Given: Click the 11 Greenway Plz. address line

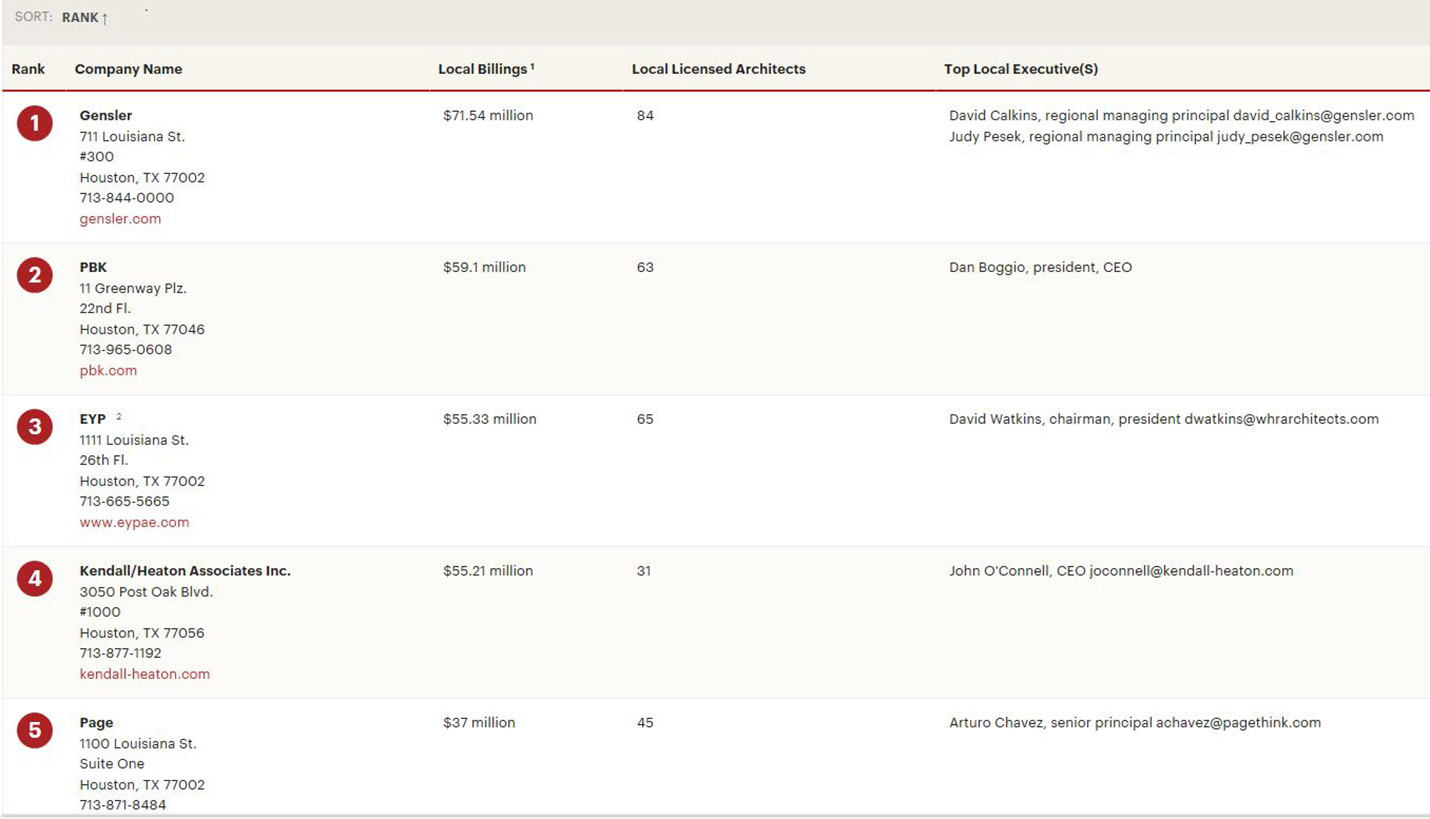Looking at the screenshot, I should [x=133, y=289].
